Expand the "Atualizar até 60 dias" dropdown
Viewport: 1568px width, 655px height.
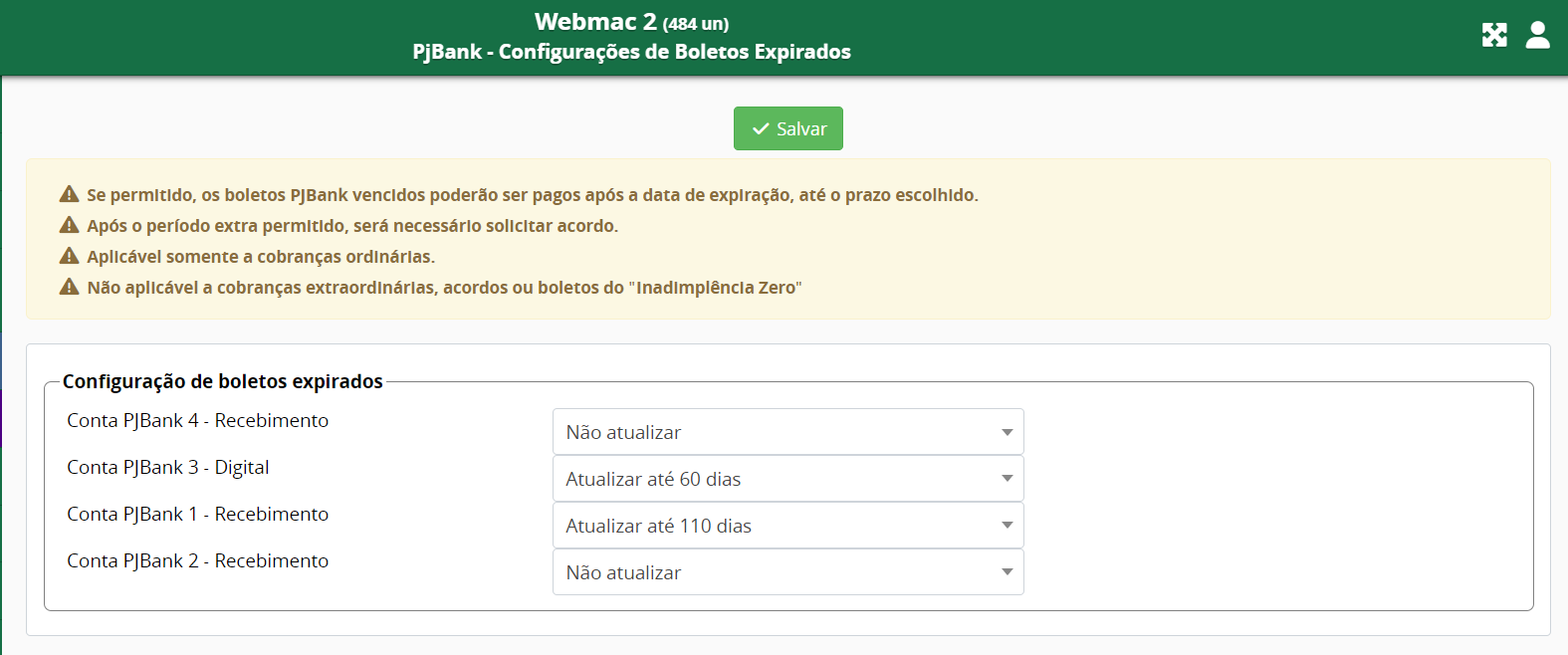pyautogui.click(x=787, y=479)
